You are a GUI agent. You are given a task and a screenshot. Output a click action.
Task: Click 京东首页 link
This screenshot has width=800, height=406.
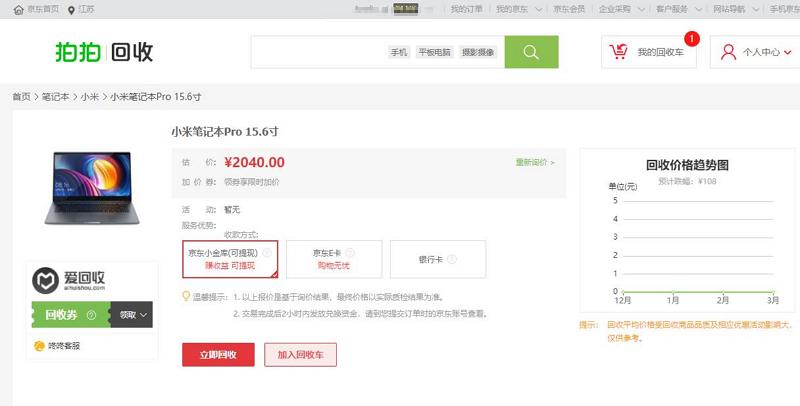(43, 10)
